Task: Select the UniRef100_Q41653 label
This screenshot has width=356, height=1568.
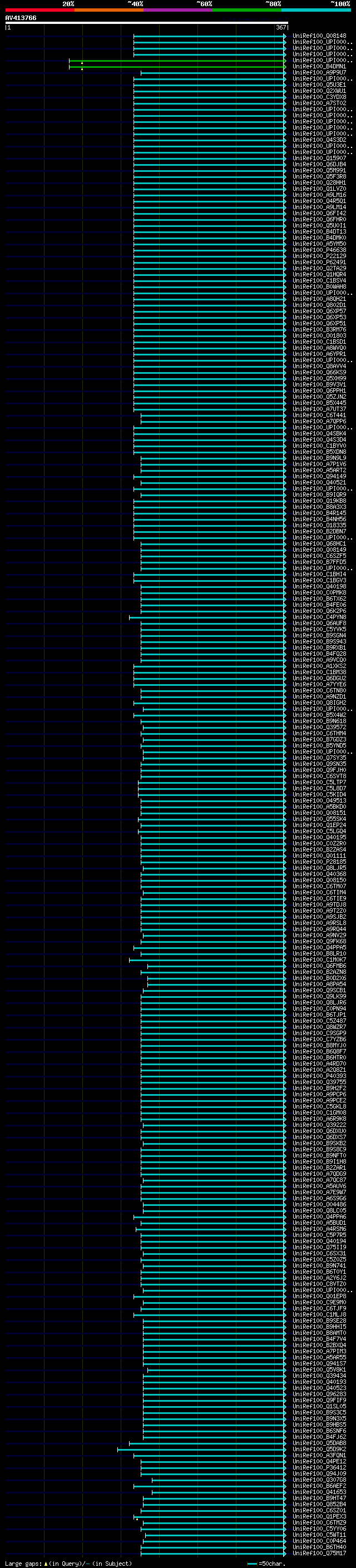Action: [x=319, y=1492]
